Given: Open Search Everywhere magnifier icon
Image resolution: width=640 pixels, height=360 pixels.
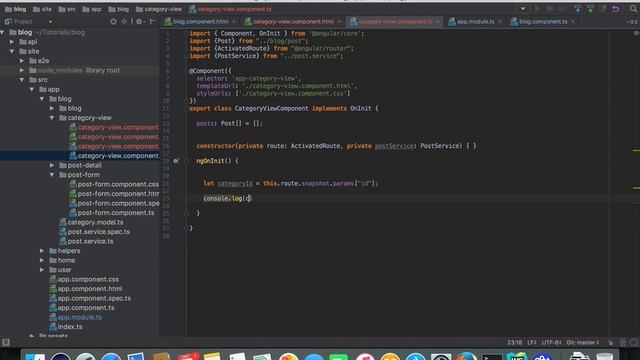Looking at the screenshot, I should [x=633, y=9].
